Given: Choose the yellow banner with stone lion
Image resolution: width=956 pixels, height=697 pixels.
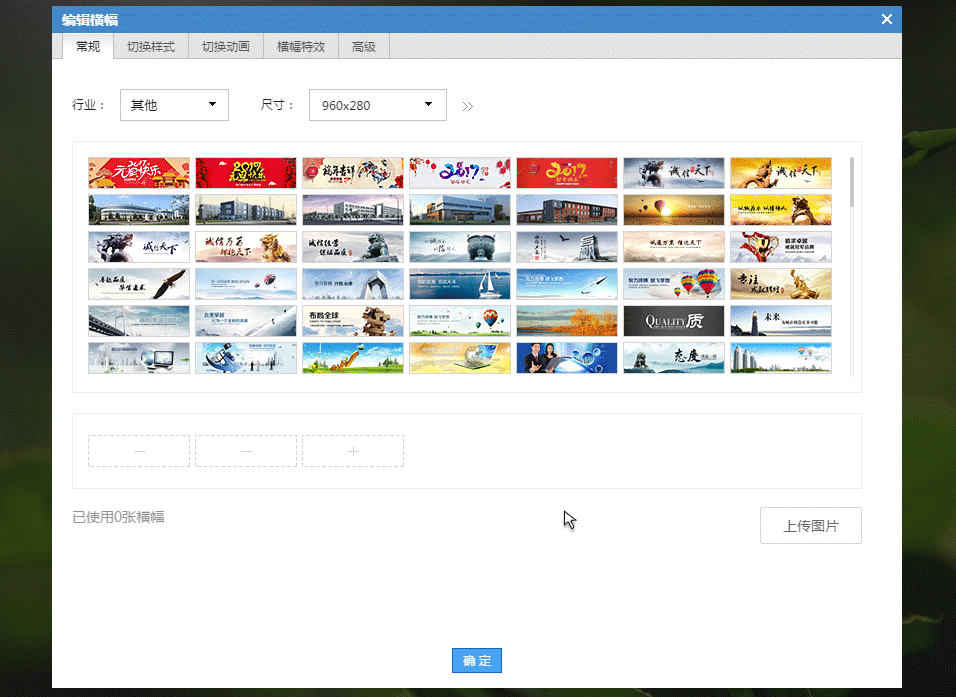Looking at the screenshot, I should click(781, 210).
